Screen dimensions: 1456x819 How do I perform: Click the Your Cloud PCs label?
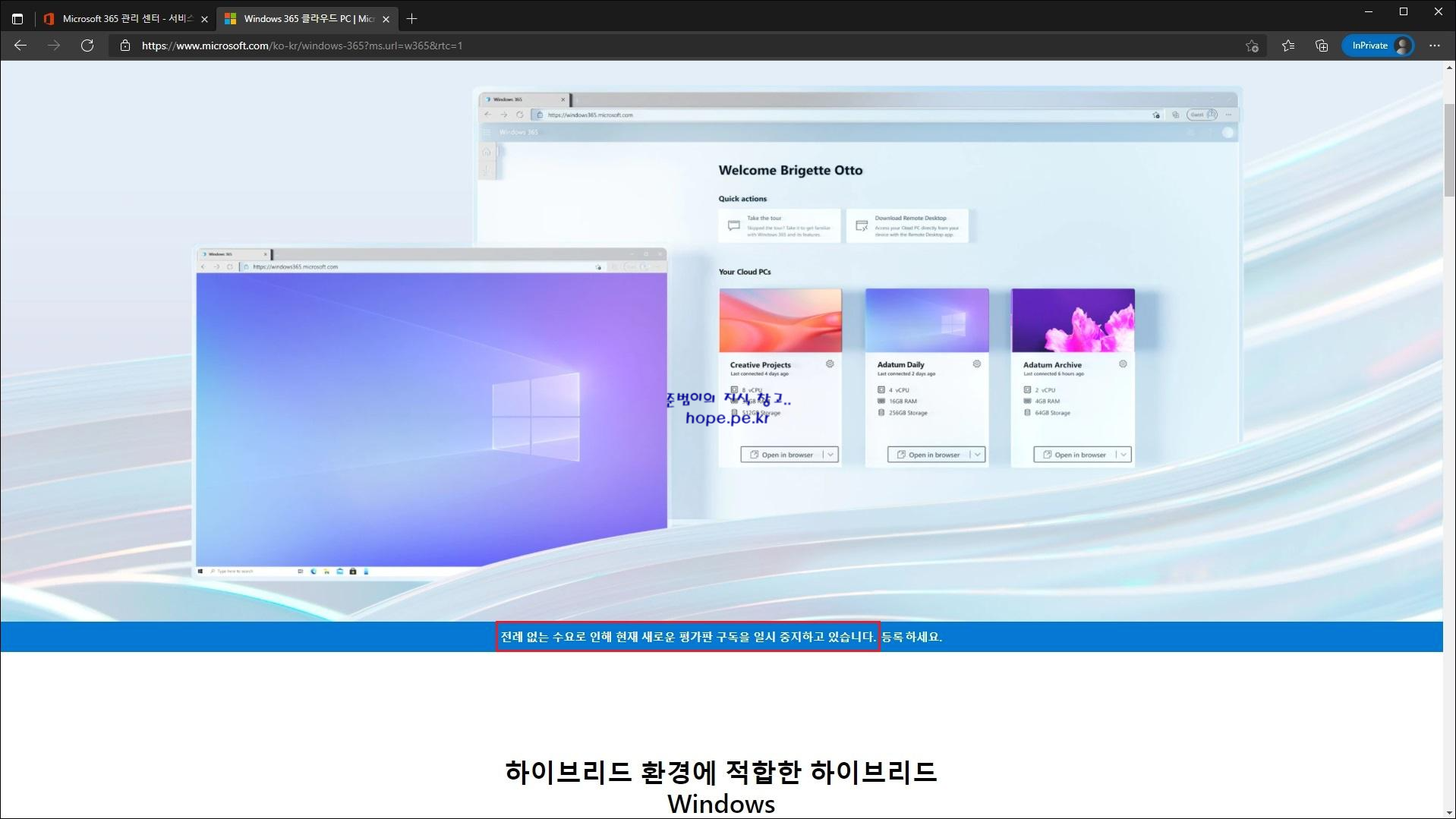745,272
